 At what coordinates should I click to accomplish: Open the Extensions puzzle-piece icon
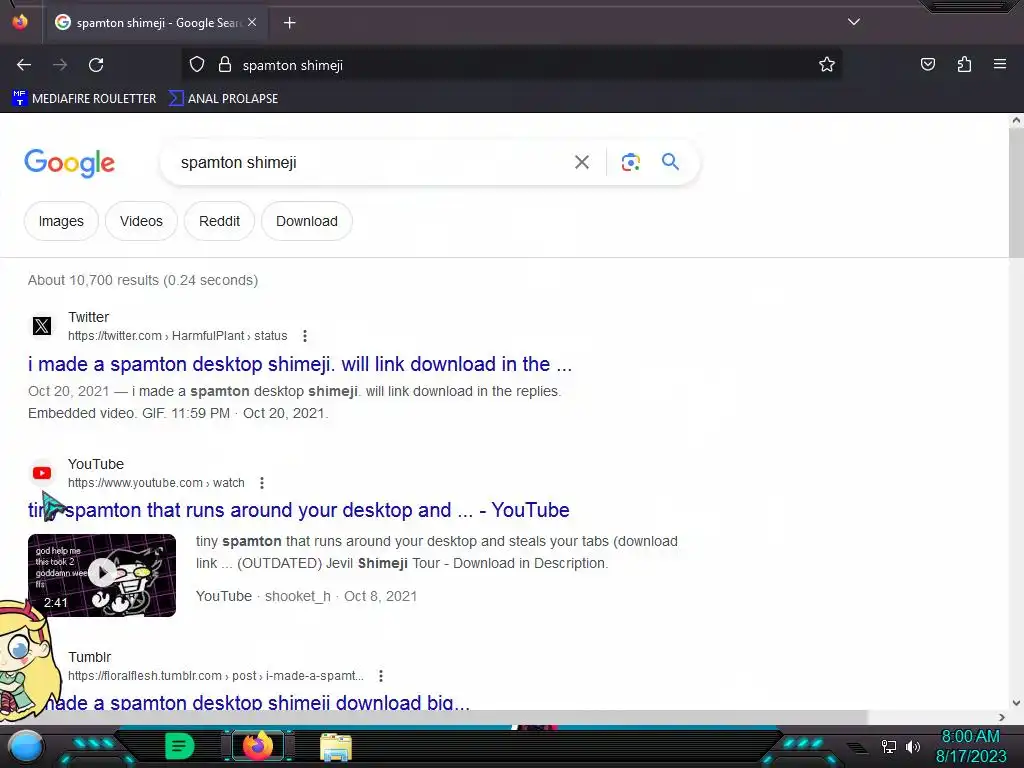coord(964,64)
